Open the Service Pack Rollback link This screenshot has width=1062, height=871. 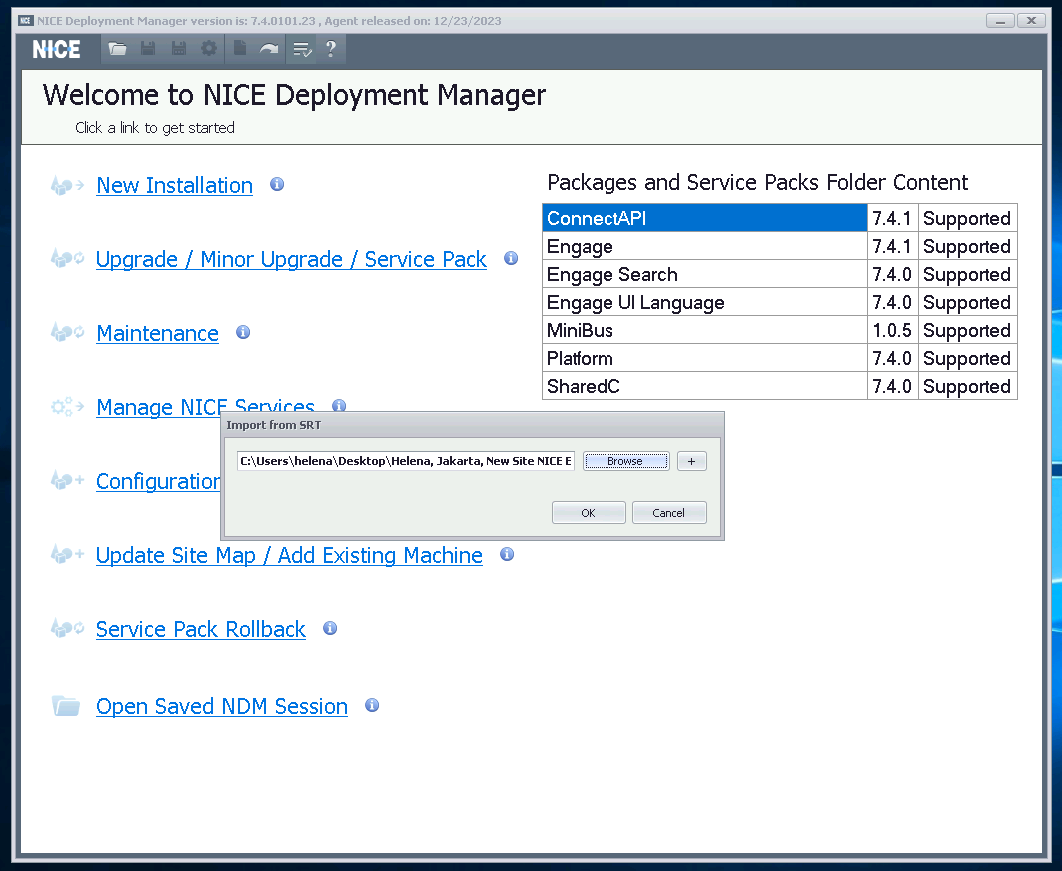[200, 629]
